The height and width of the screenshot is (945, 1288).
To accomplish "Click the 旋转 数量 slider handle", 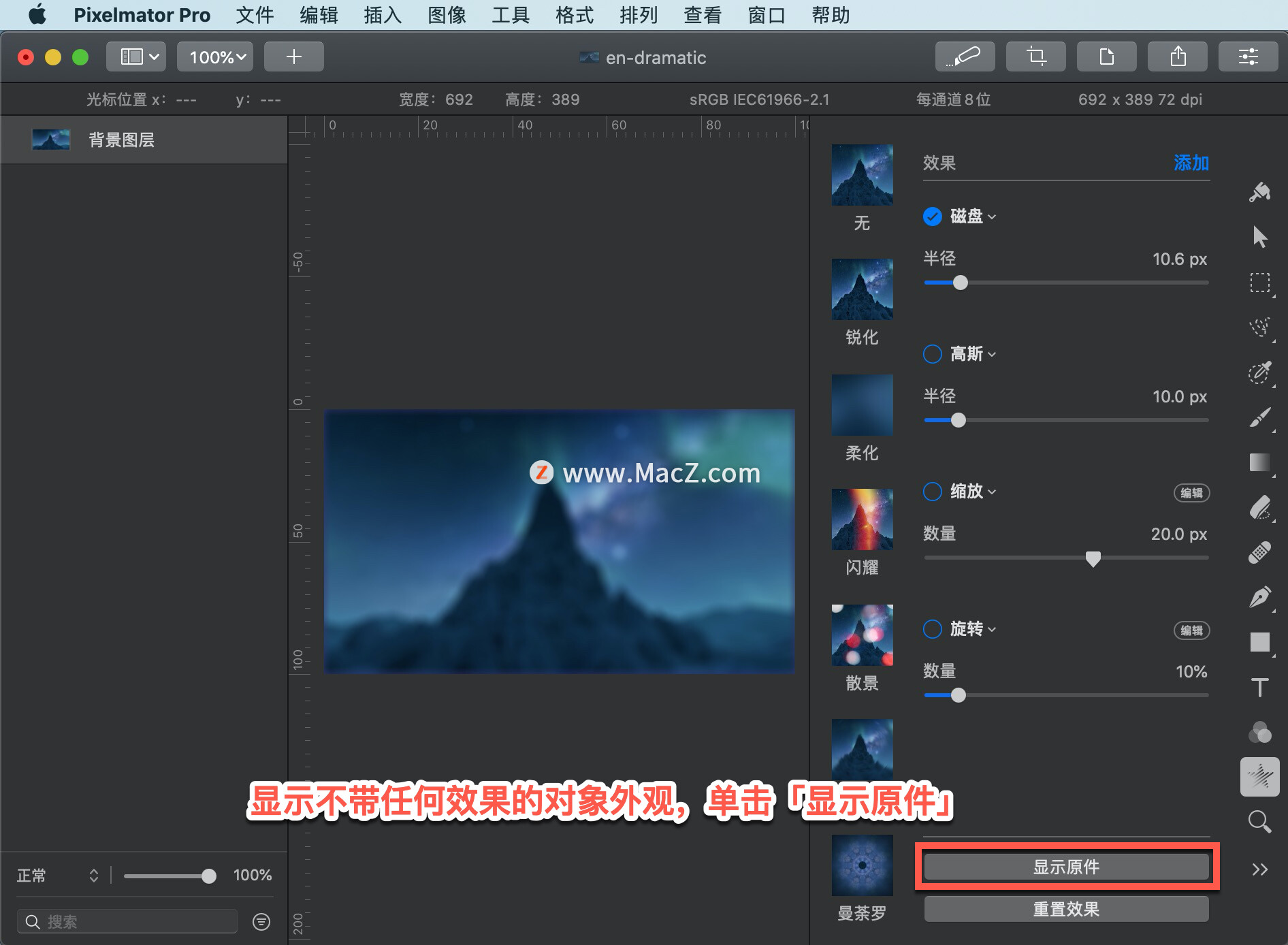I will click(958, 695).
